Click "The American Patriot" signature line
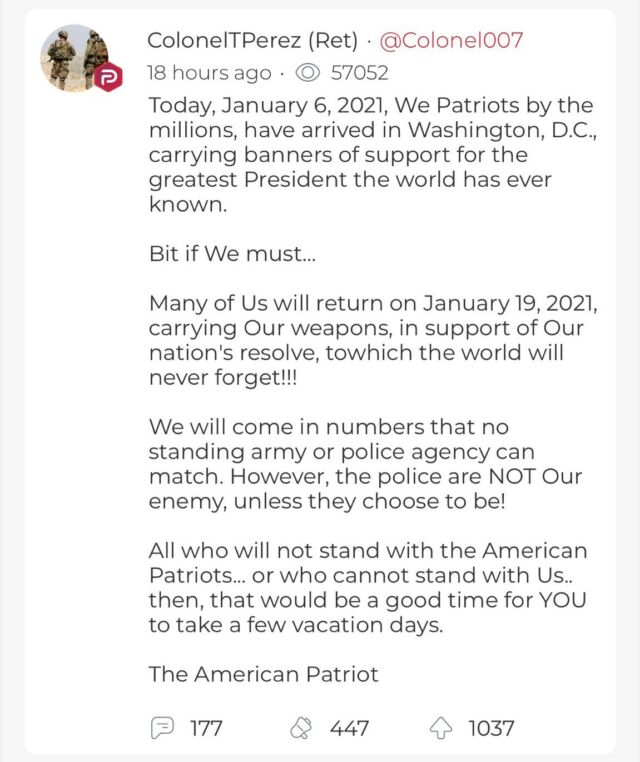The height and width of the screenshot is (762, 640). pyautogui.click(x=264, y=674)
